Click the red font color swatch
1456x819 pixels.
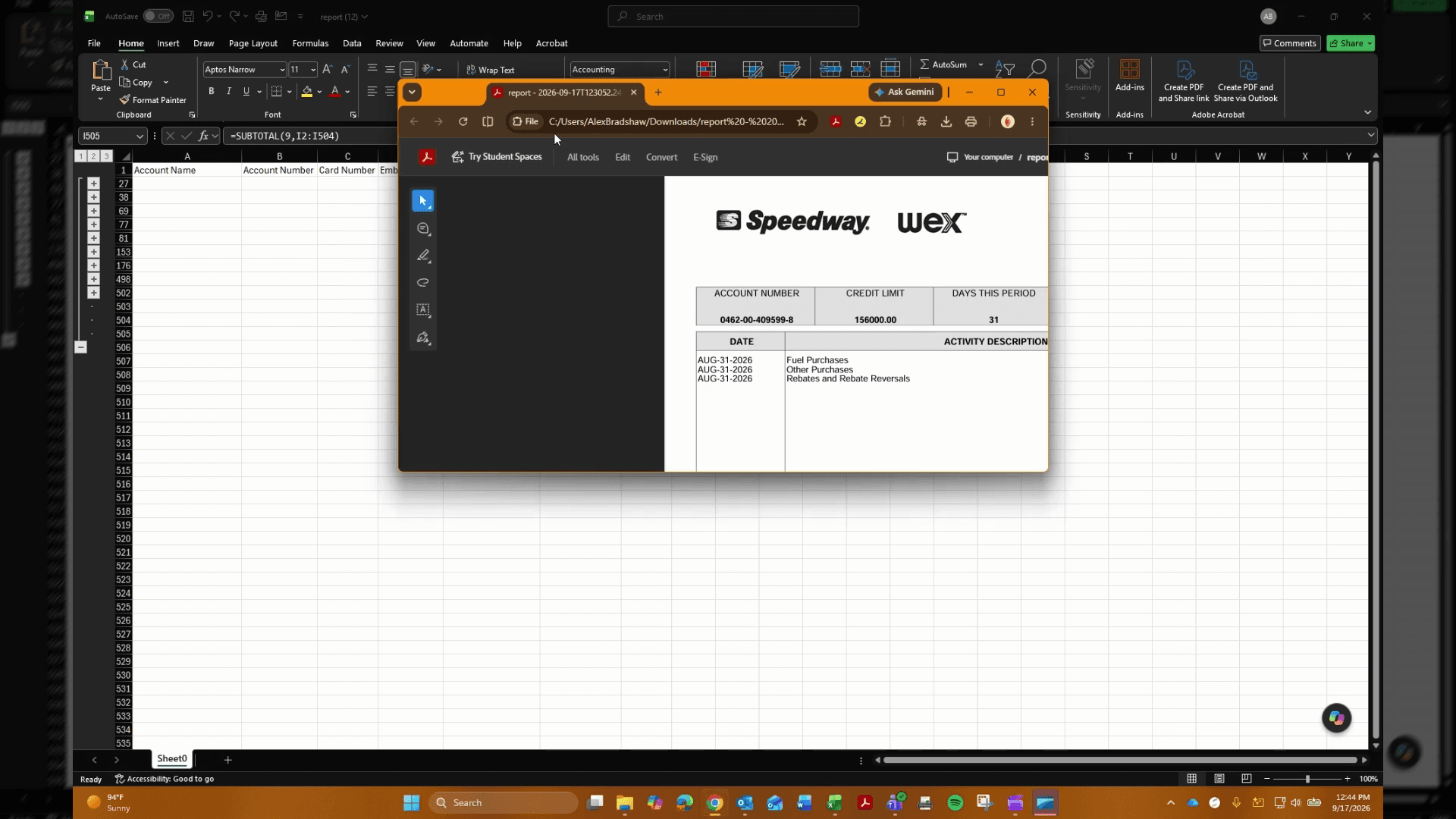(335, 92)
